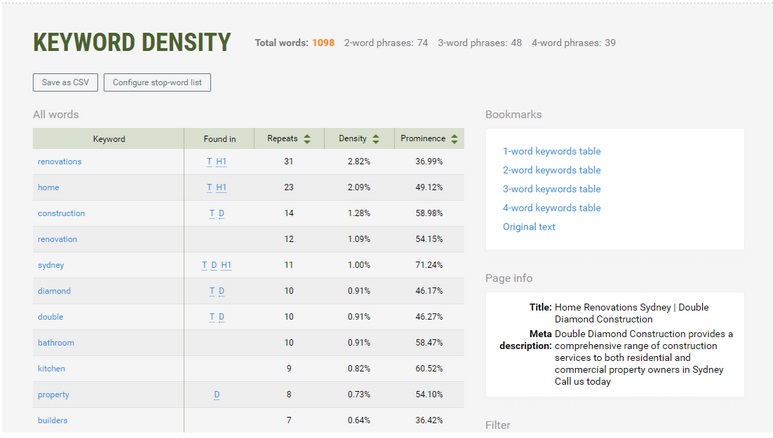Click the page Title text in Page info

click(x=632, y=313)
